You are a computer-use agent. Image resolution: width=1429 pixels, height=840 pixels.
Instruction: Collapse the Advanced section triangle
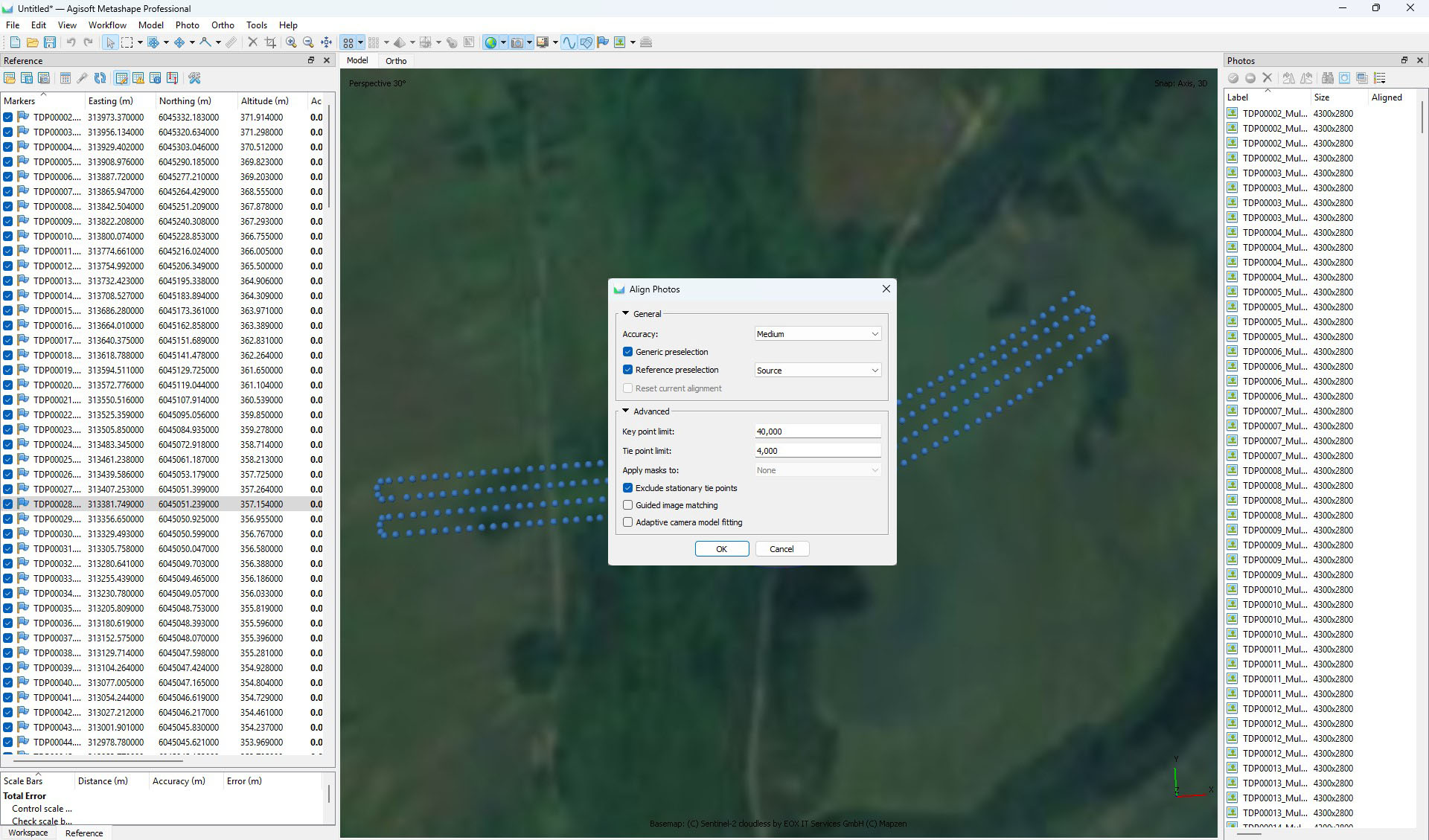(x=626, y=411)
